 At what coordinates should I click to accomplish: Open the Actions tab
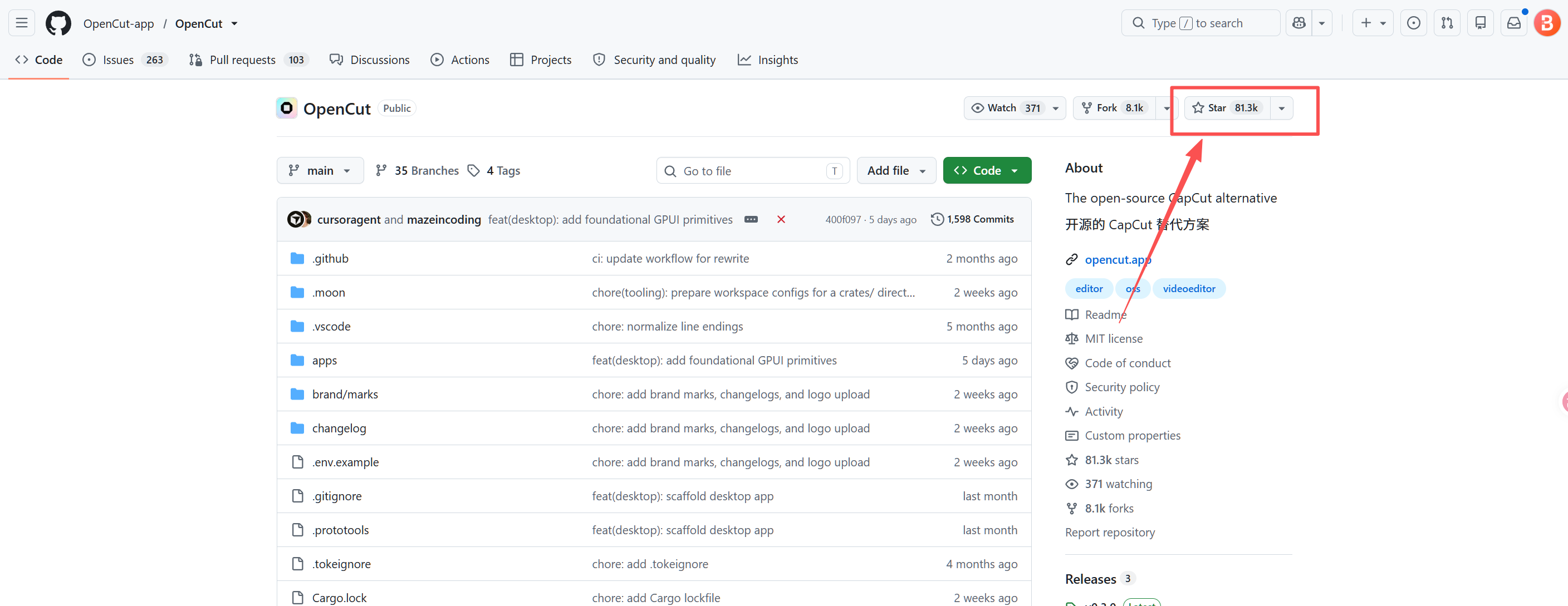pos(460,60)
